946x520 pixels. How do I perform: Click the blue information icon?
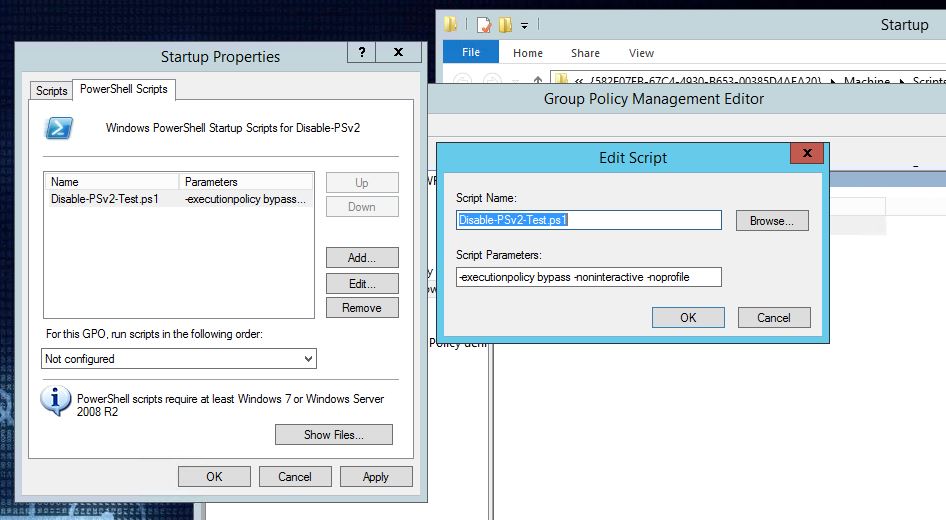click(x=56, y=401)
